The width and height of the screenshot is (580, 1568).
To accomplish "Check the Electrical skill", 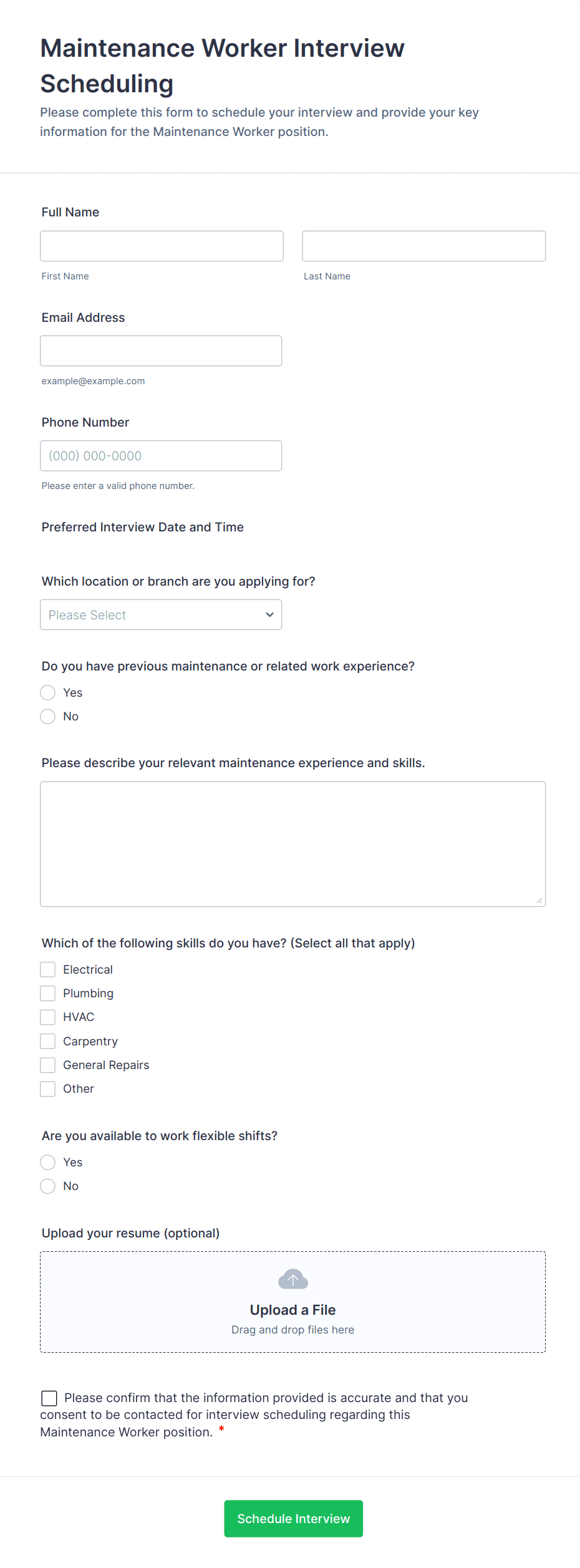I will point(47,969).
